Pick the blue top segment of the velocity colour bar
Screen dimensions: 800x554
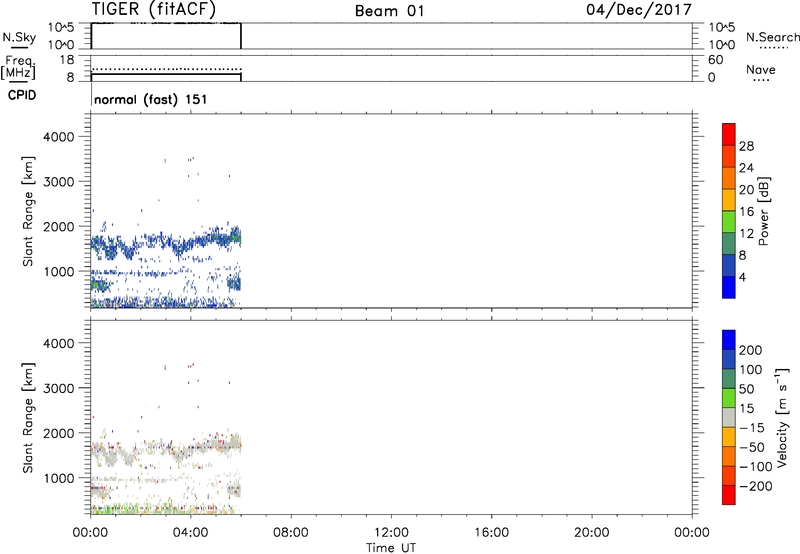point(729,340)
